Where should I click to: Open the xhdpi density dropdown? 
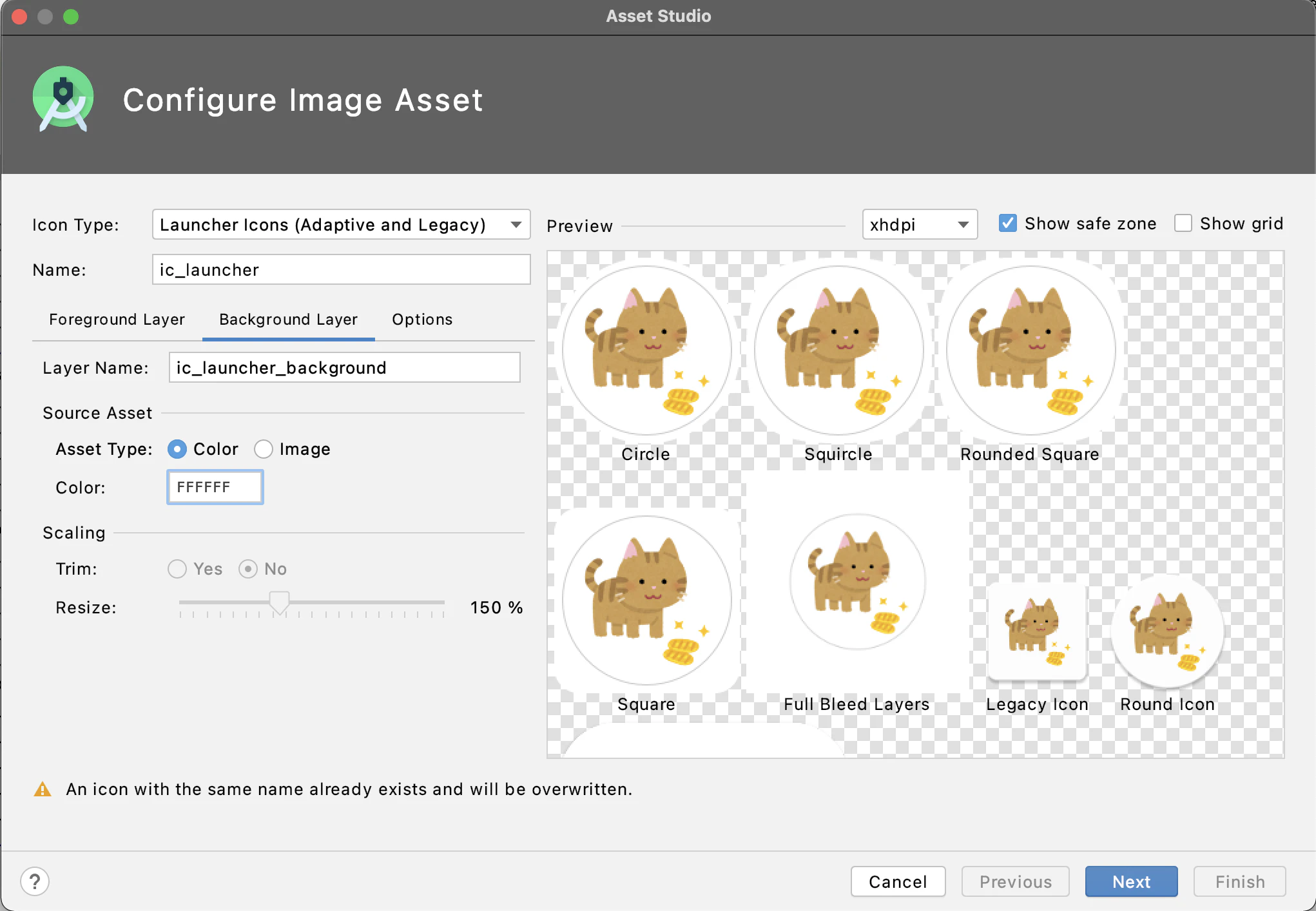[x=920, y=225]
